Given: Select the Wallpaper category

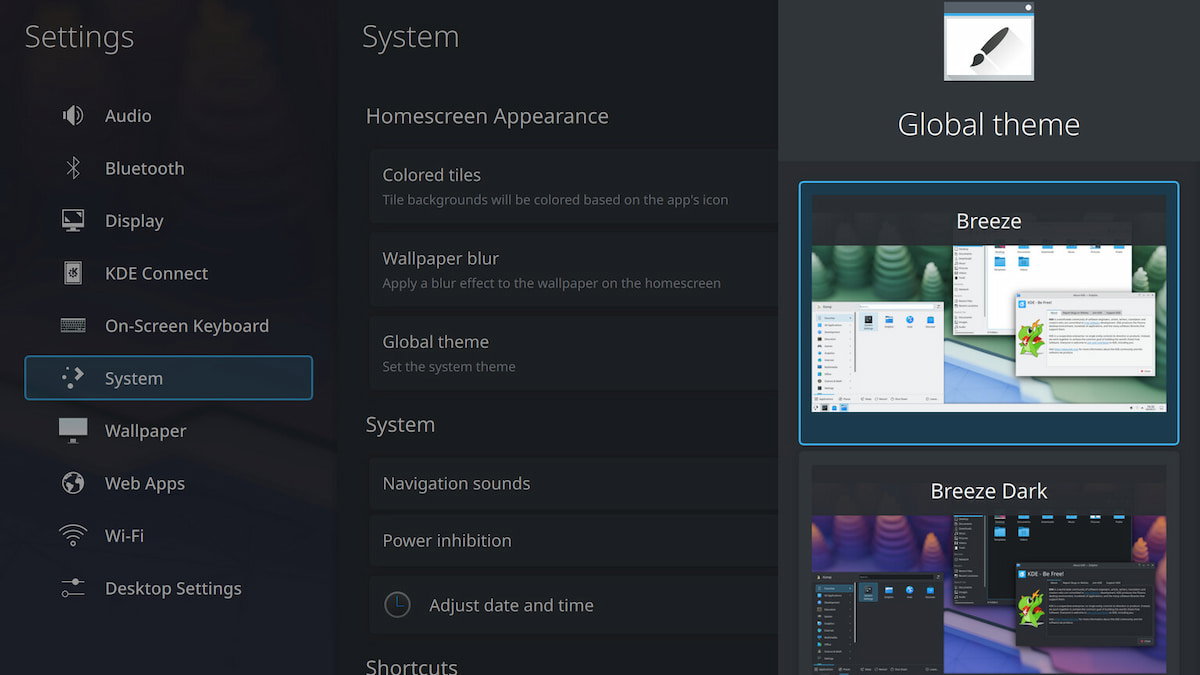Looking at the screenshot, I should (168, 431).
